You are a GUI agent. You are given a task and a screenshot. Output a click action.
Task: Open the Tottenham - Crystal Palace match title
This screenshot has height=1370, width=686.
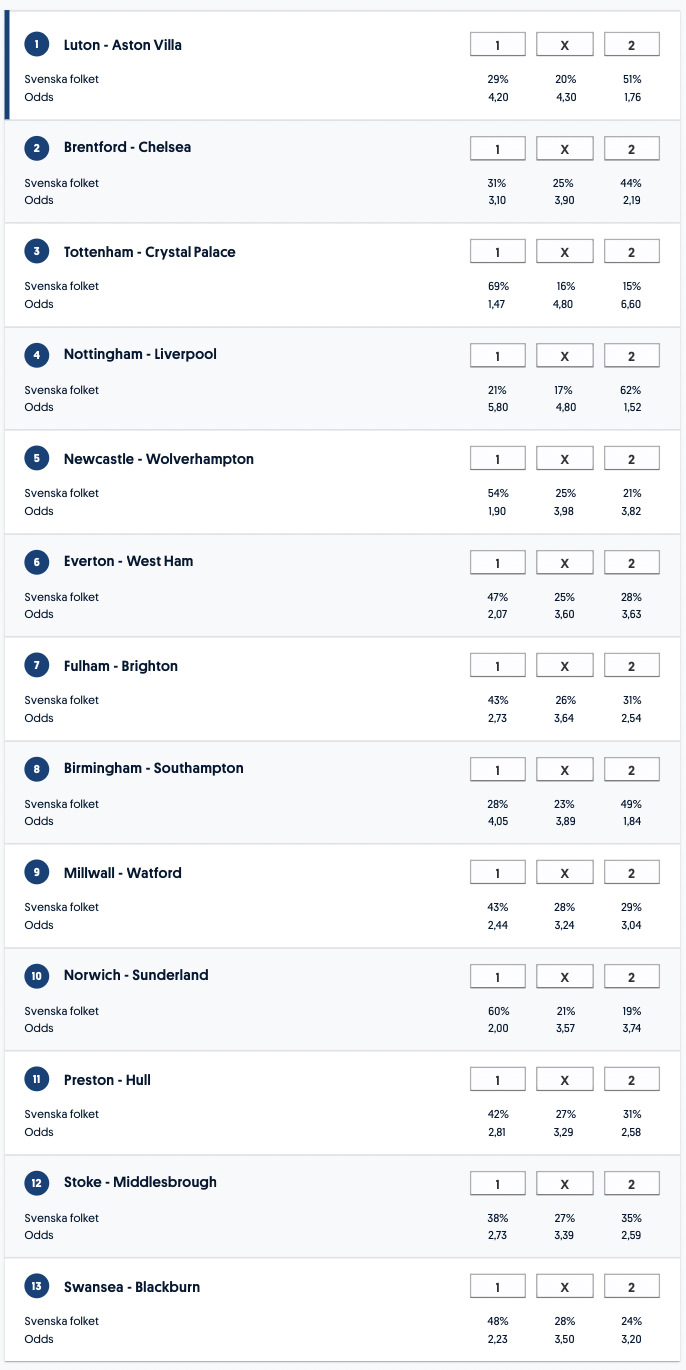(149, 252)
